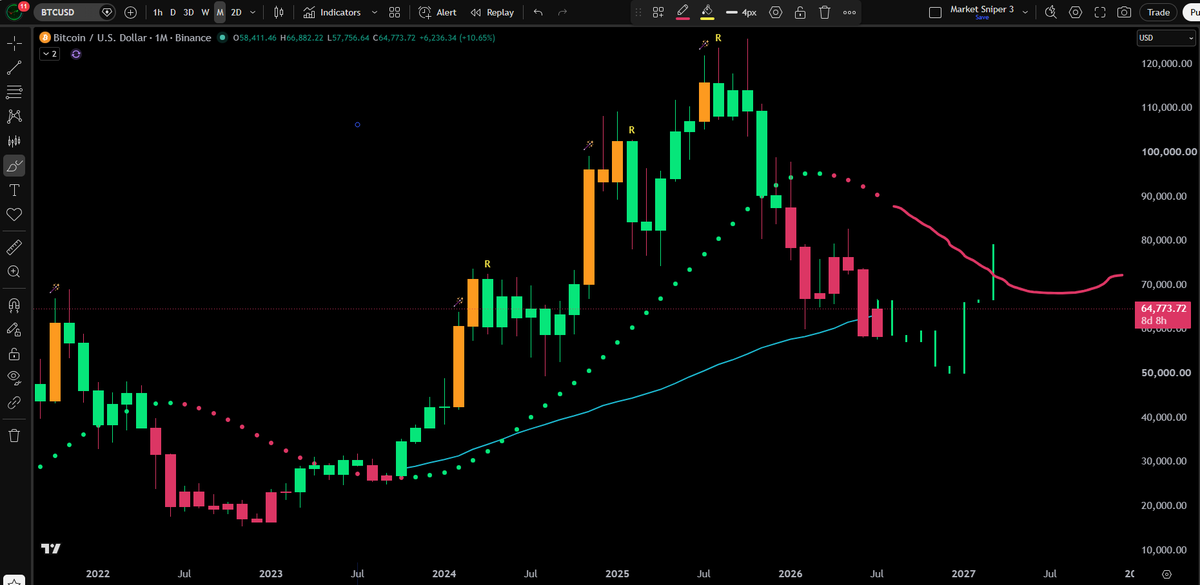This screenshot has width=1200, height=585.
Task: Open the forecasting and measurement tools
Action: [x=14, y=141]
